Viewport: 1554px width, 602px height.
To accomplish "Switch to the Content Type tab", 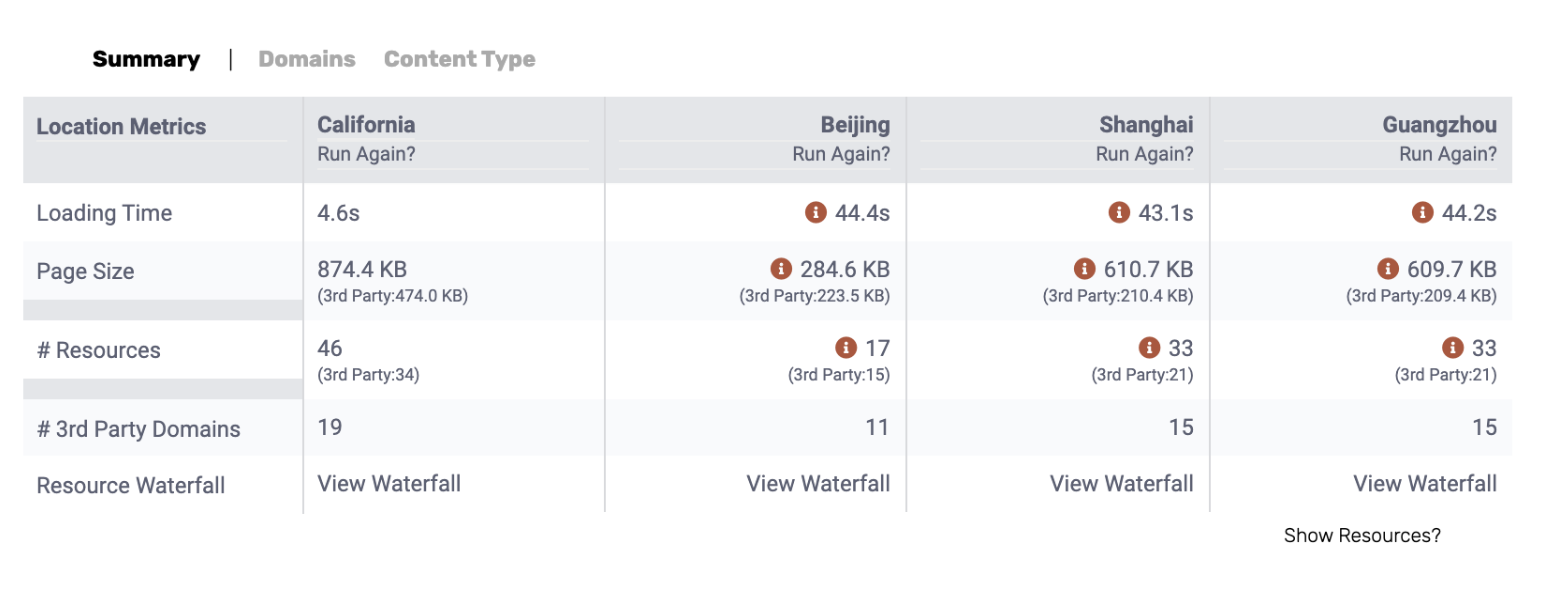I will 460,59.
